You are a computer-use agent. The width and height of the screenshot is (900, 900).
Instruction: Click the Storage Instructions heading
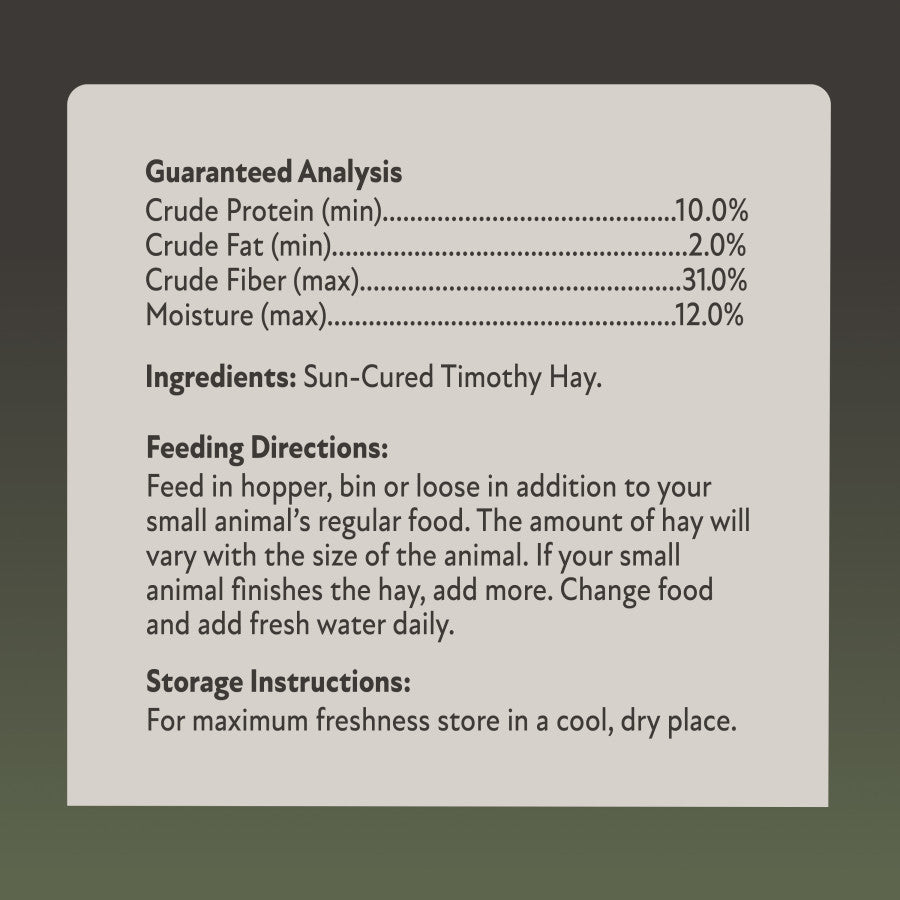tap(278, 684)
